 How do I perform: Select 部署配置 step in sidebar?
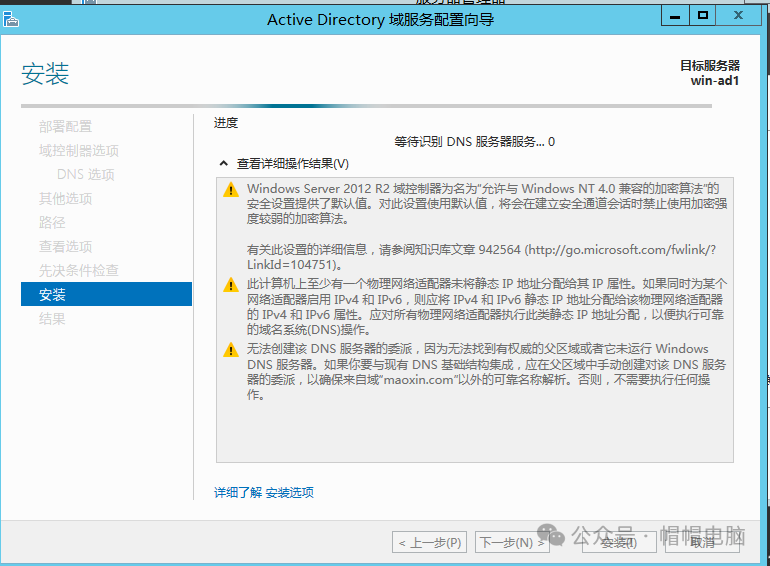(x=65, y=127)
